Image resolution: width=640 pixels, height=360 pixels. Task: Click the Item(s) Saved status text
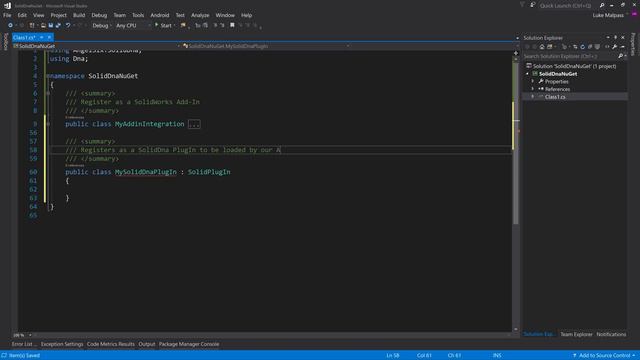[x=24, y=356]
